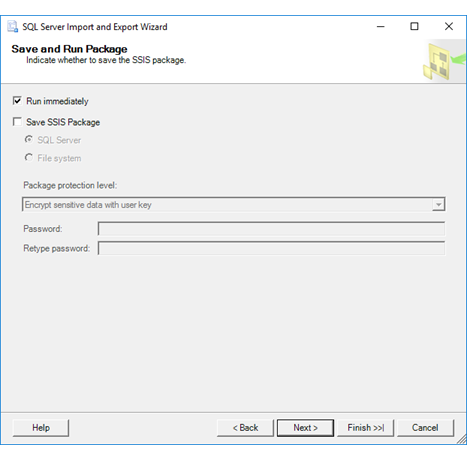Close the Import and Export Wizard
The image size is (467, 460).
[x=449, y=26]
